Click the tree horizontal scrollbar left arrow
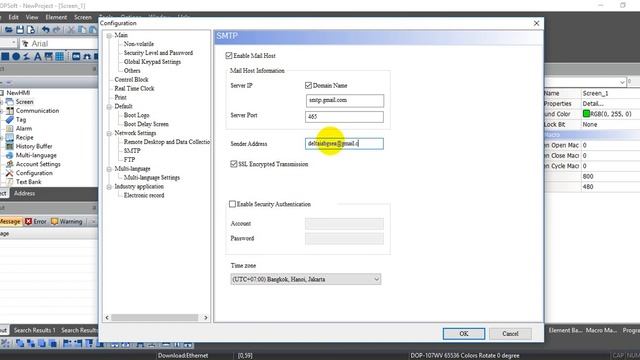The image size is (640, 360). (x=107, y=317)
